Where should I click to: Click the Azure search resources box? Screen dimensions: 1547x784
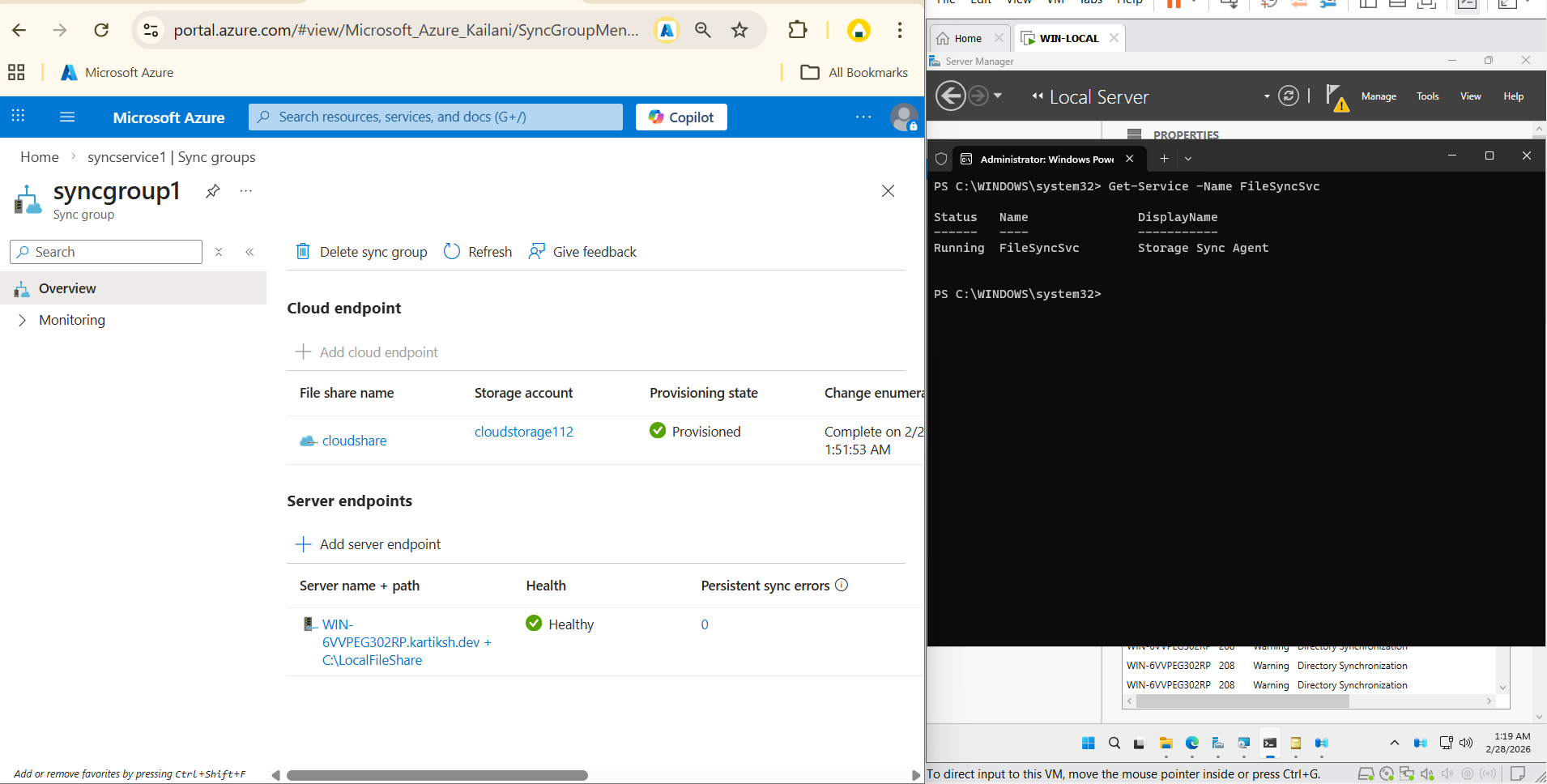436,117
